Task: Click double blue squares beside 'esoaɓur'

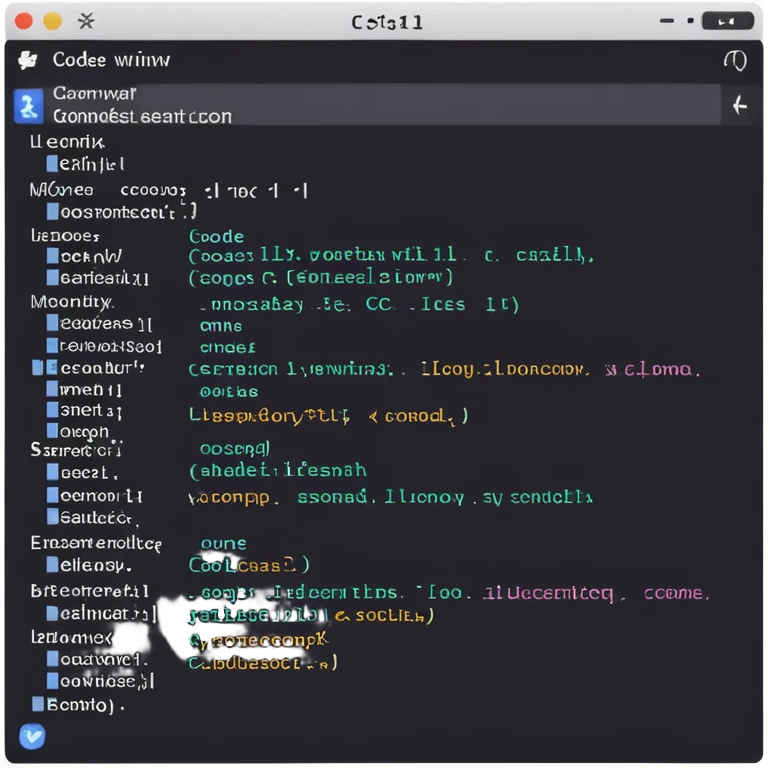Action: (45, 367)
